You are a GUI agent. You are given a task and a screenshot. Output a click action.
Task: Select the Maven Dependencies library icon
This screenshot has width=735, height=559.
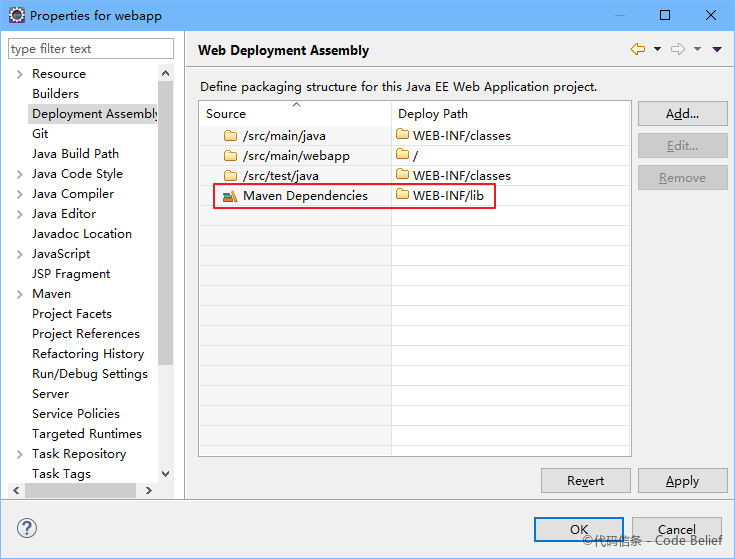pos(230,196)
